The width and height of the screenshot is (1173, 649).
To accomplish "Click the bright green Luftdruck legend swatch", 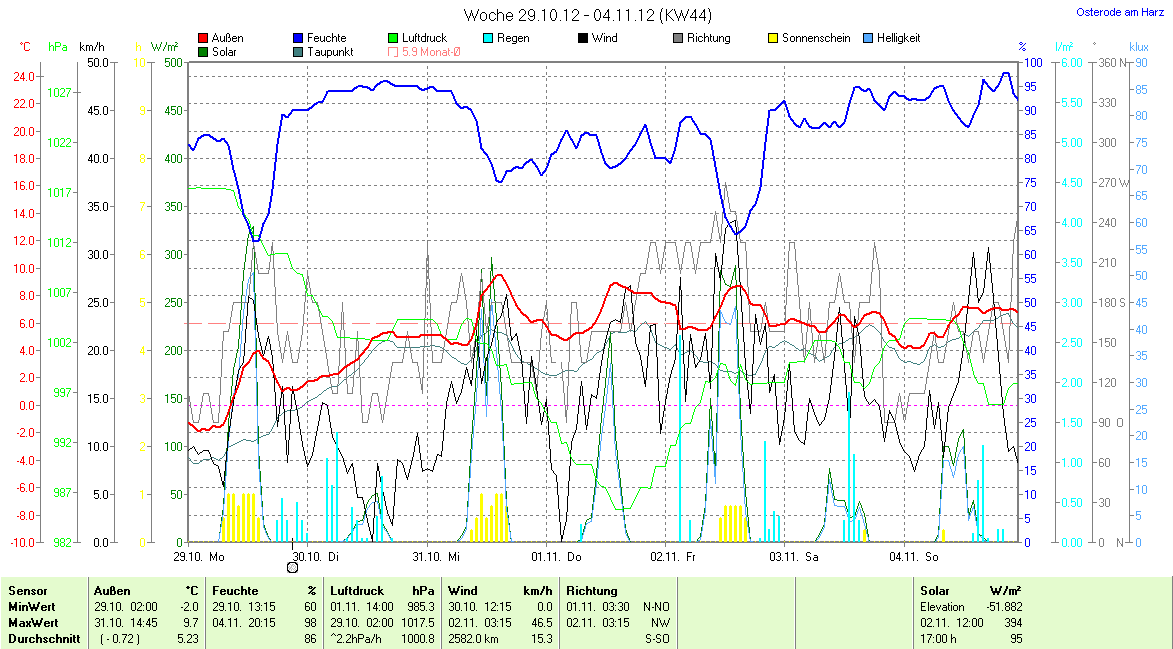I will click(x=393, y=38).
